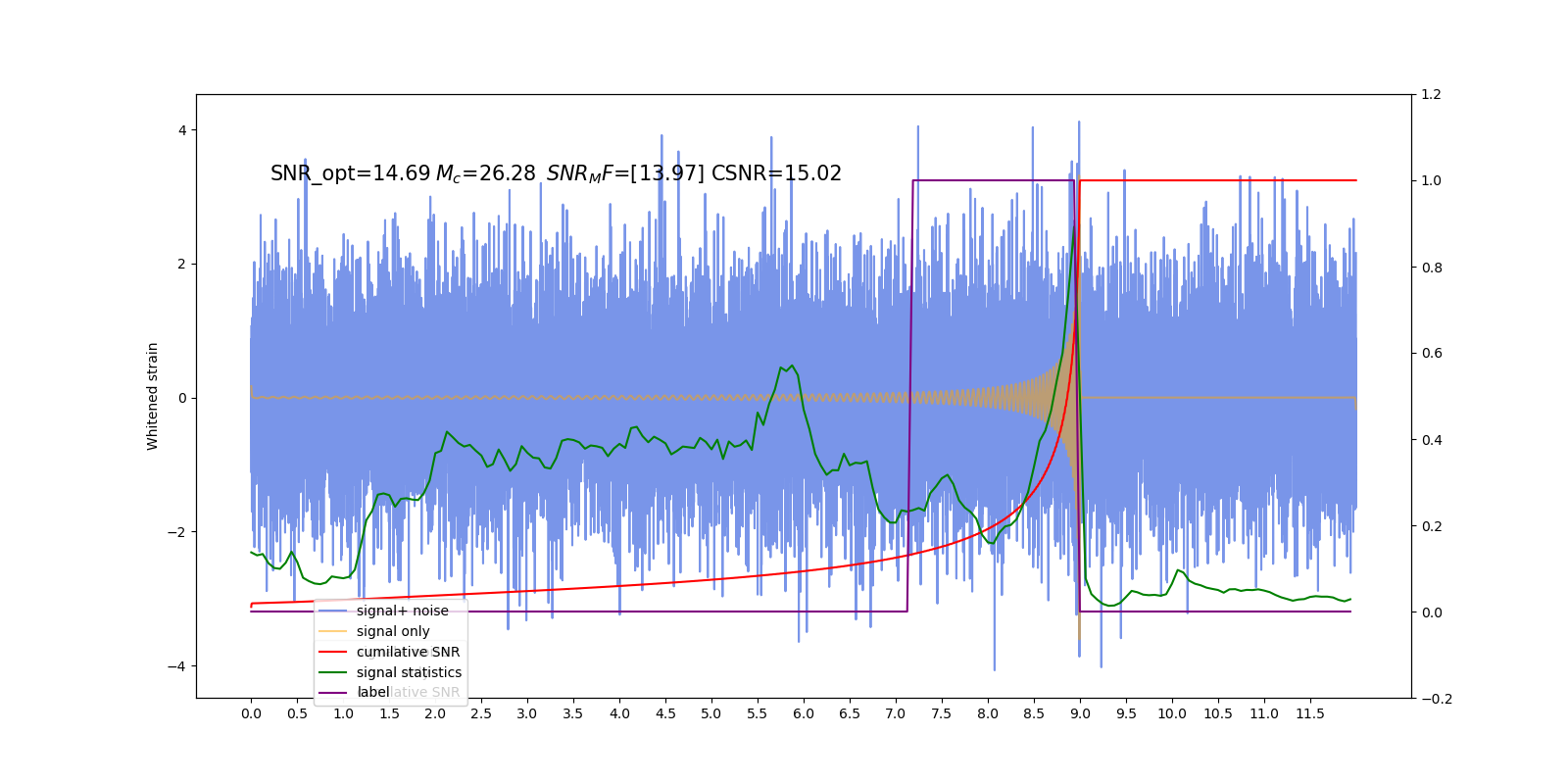Click the green line sample beside "signal statistics"
This screenshot has width=1568, height=784.
333,672
